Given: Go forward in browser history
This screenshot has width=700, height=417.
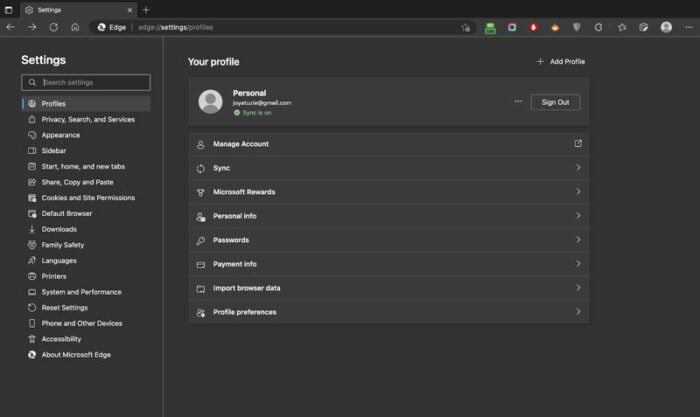Looking at the screenshot, I should coord(32,27).
